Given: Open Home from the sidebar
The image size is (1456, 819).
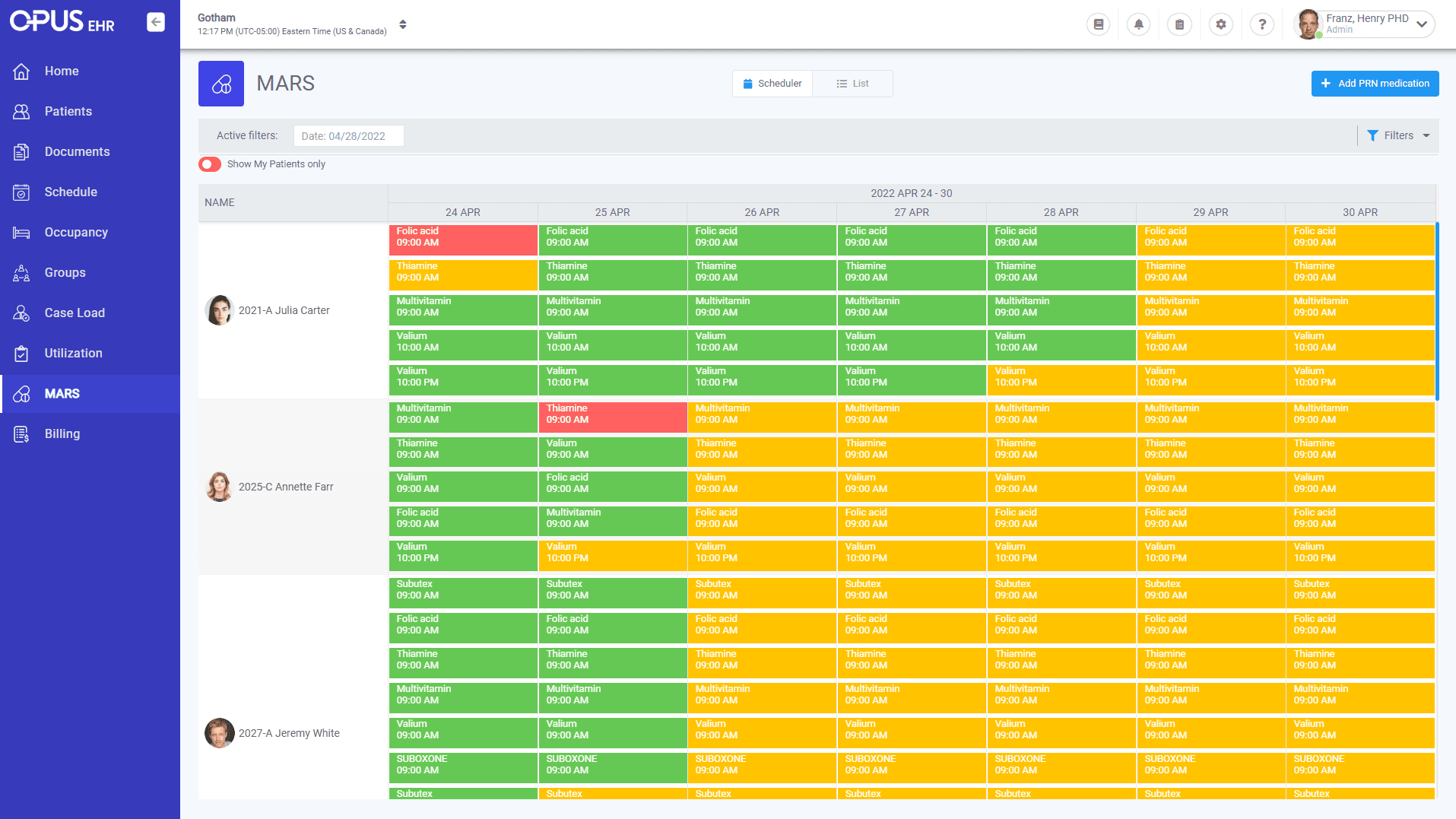Looking at the screenshot, I should (x=61, y=71).
